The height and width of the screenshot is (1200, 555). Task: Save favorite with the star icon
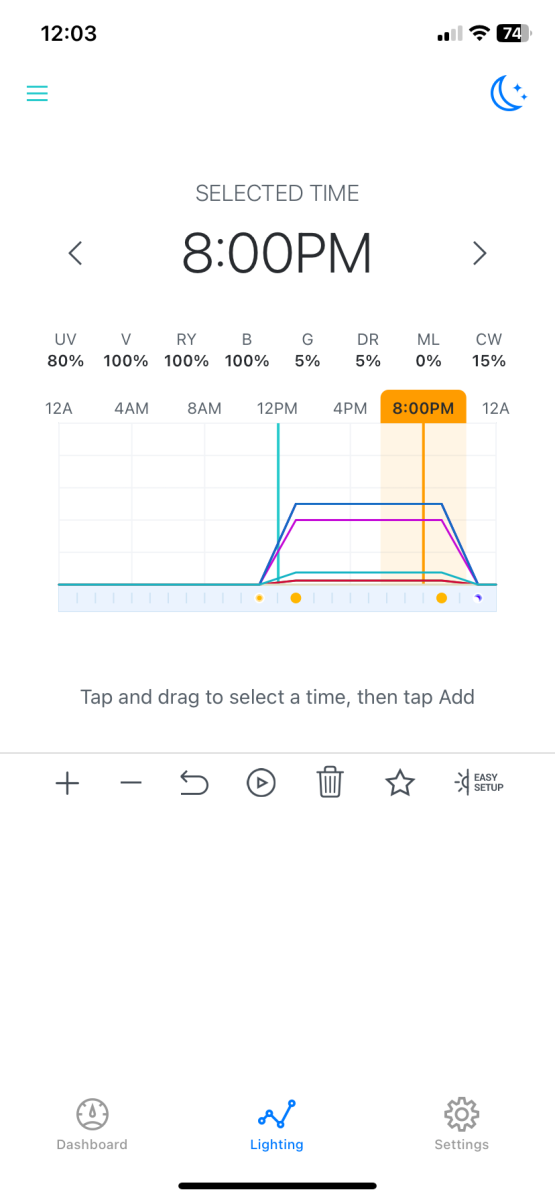pos(400,783)
